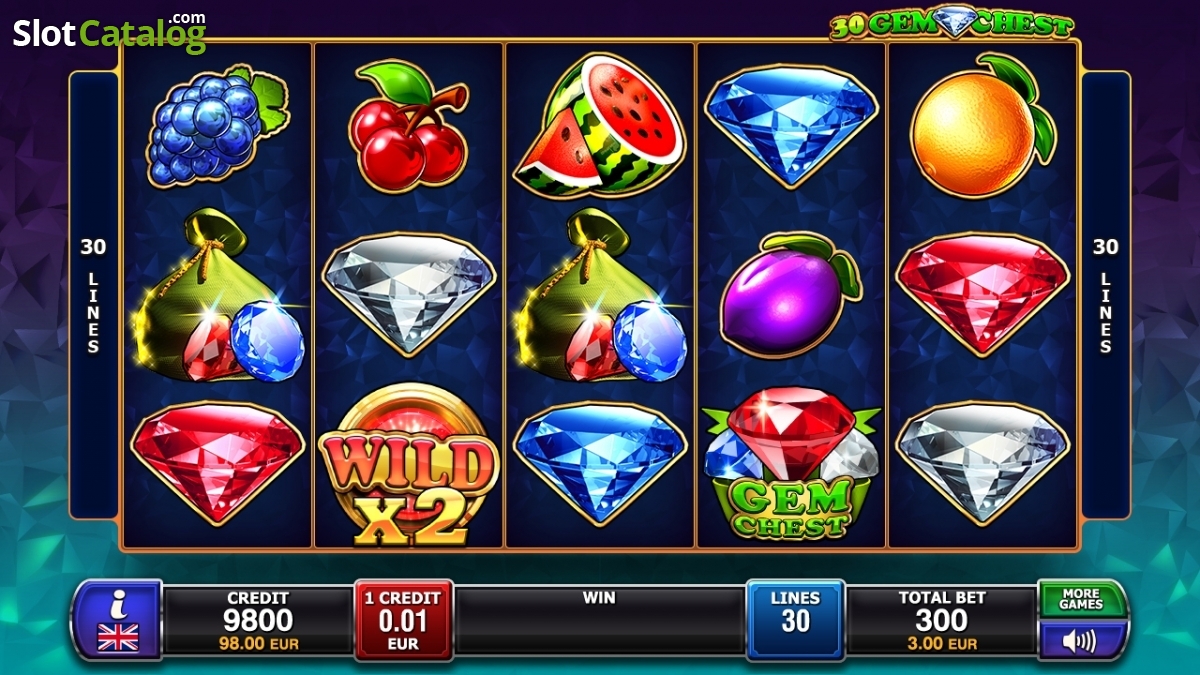Image resolution: width=1200 pixels, height=675 pixels.
Task: Click the Gem Chest scatter symbol
Action: pyautogui.click(x=790, y=464)
